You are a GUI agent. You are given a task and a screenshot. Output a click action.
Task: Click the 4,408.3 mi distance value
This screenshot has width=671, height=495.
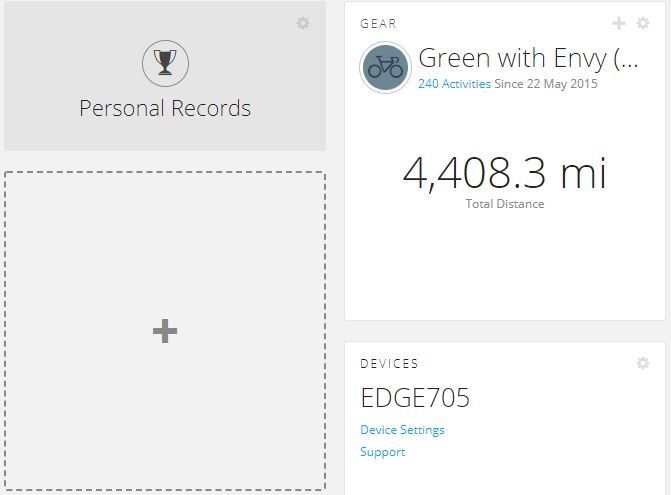(504, 173)
